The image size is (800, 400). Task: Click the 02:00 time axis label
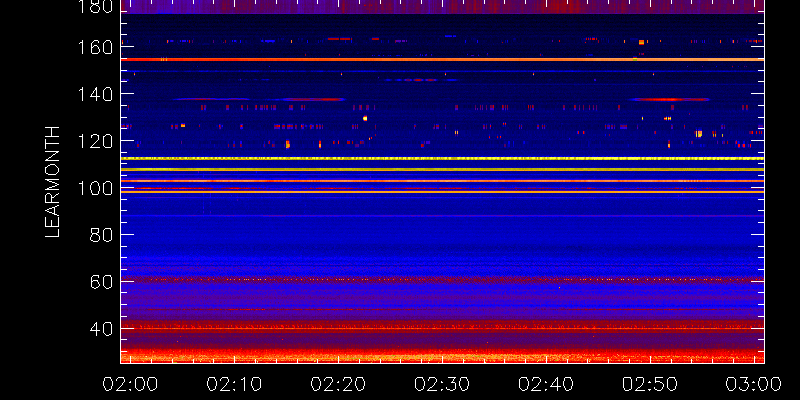click(130, 384)
